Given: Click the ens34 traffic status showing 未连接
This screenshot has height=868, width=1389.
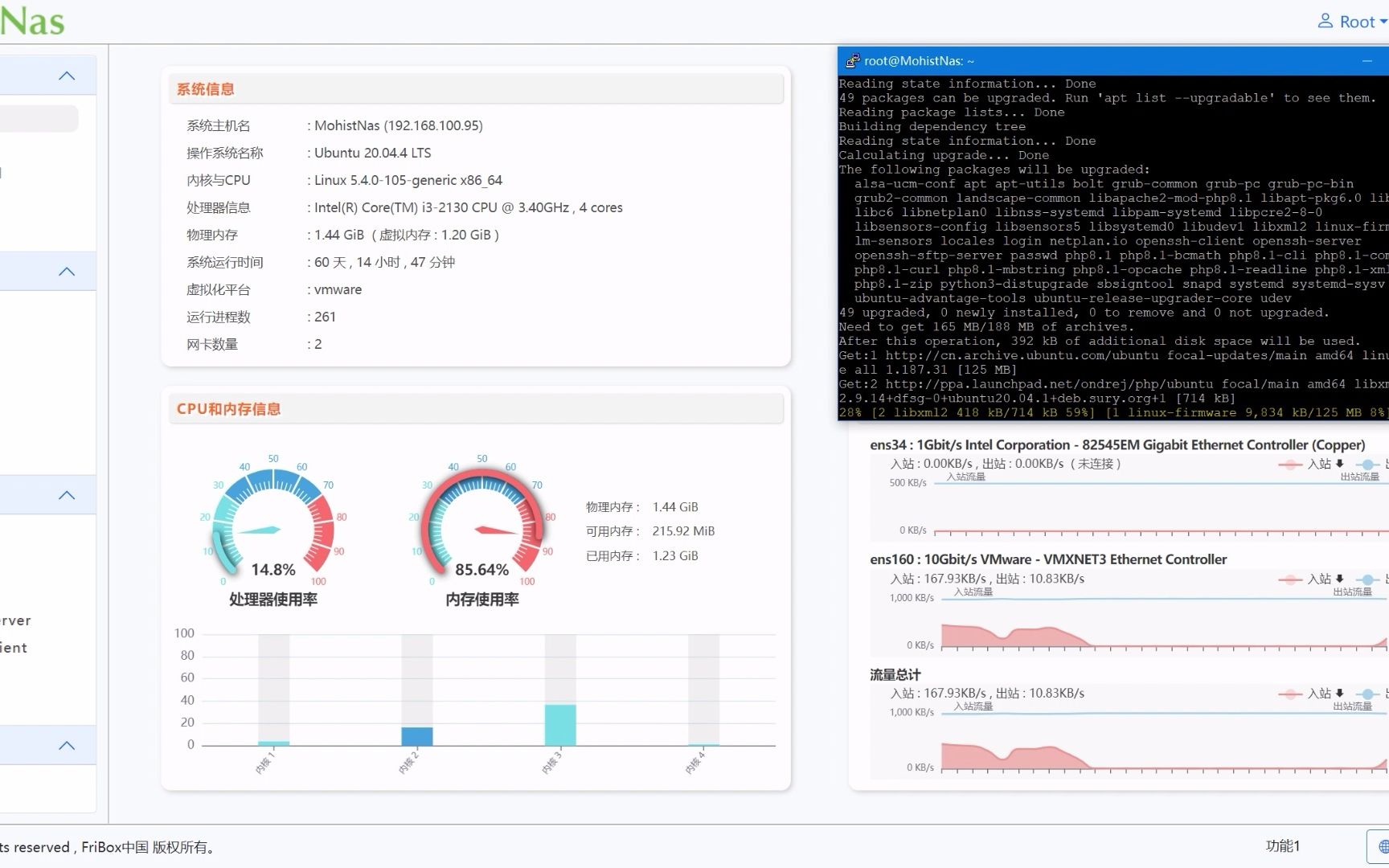Looking at the screenshot, I should pyautogui.click(x=1006, y=464).
